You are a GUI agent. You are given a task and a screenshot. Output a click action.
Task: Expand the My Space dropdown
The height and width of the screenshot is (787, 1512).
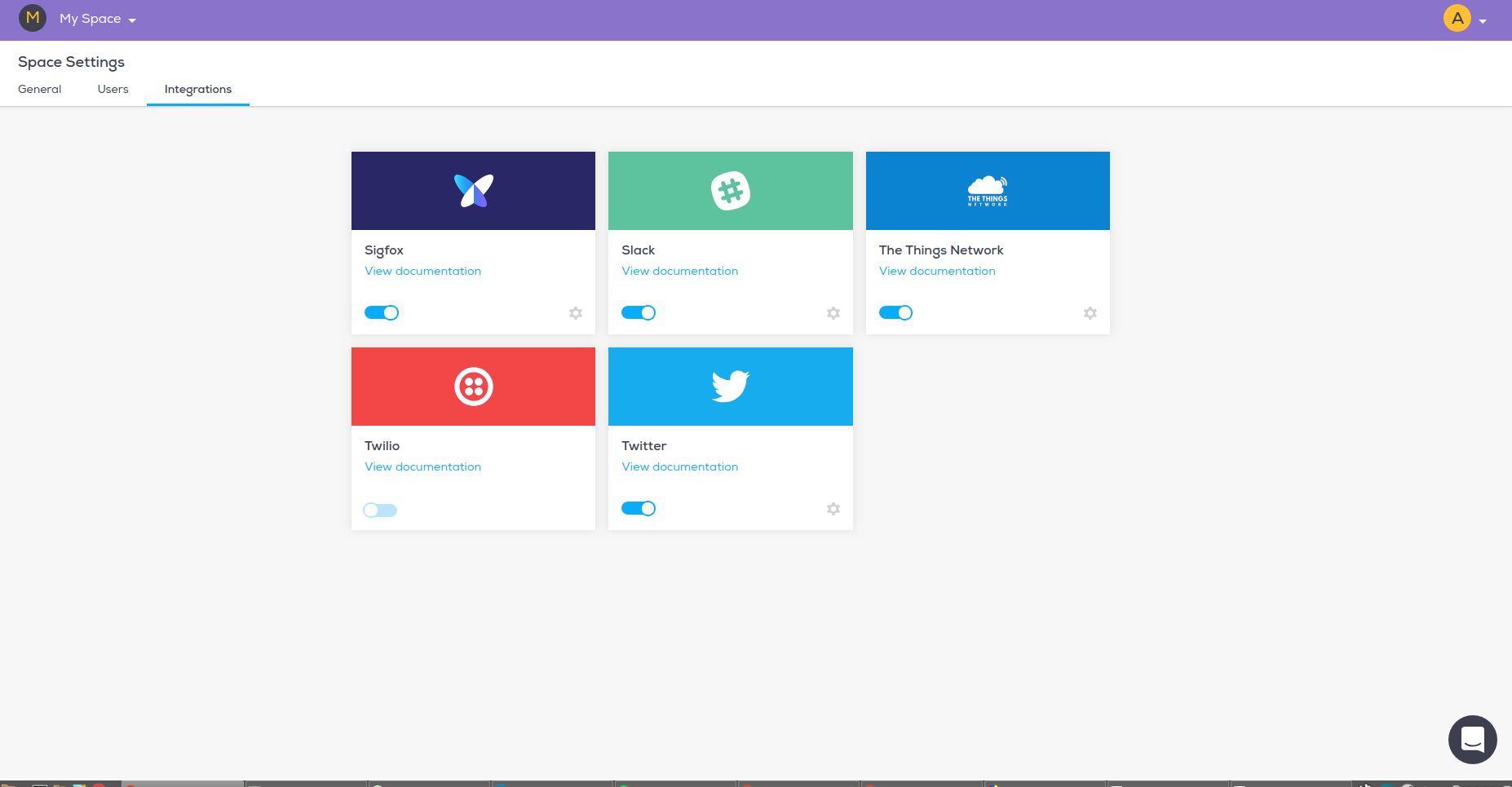tap(98, 19)
